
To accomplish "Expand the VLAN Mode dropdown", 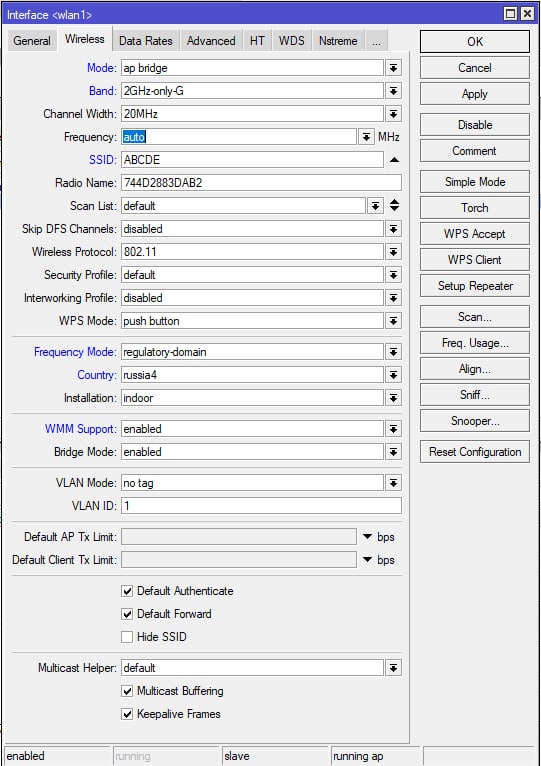I will pyautogui.click(x=393, y=483).
